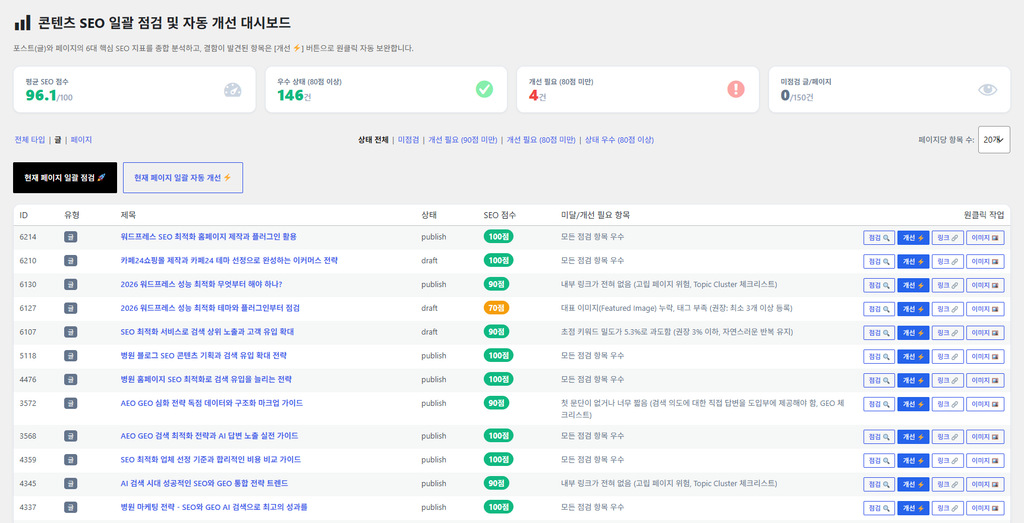Screen dimensions: 1024x523
Task: Click 링크 button for post 4345
Action: click(948, 484)
